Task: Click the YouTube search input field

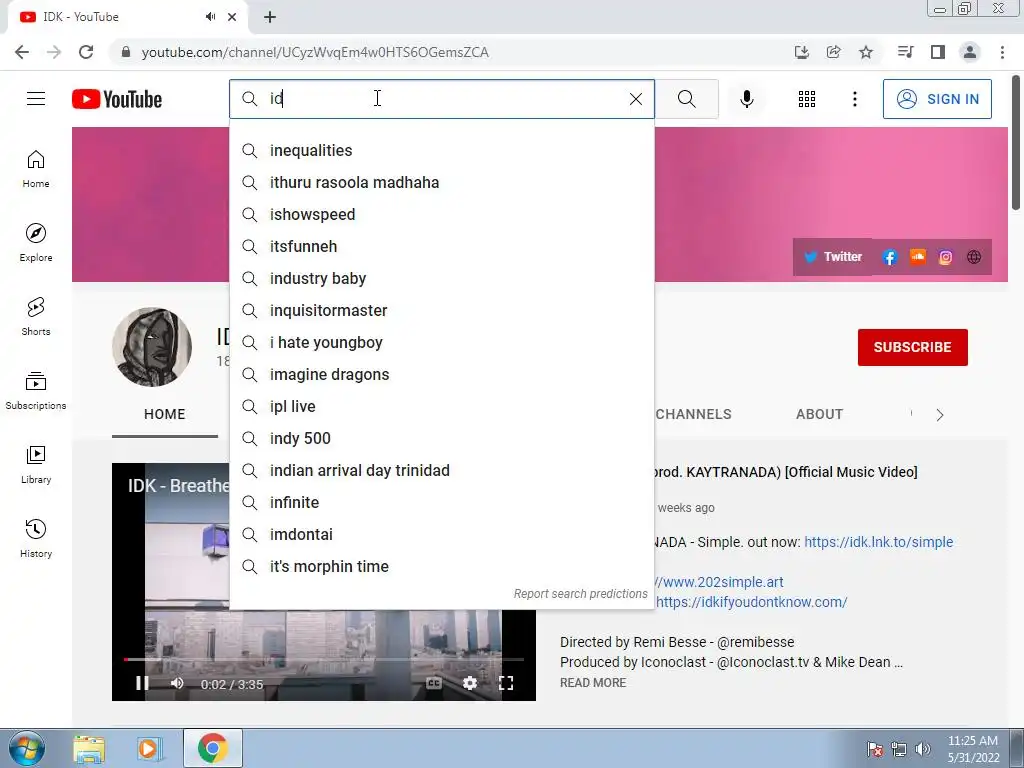Action: 444,99
